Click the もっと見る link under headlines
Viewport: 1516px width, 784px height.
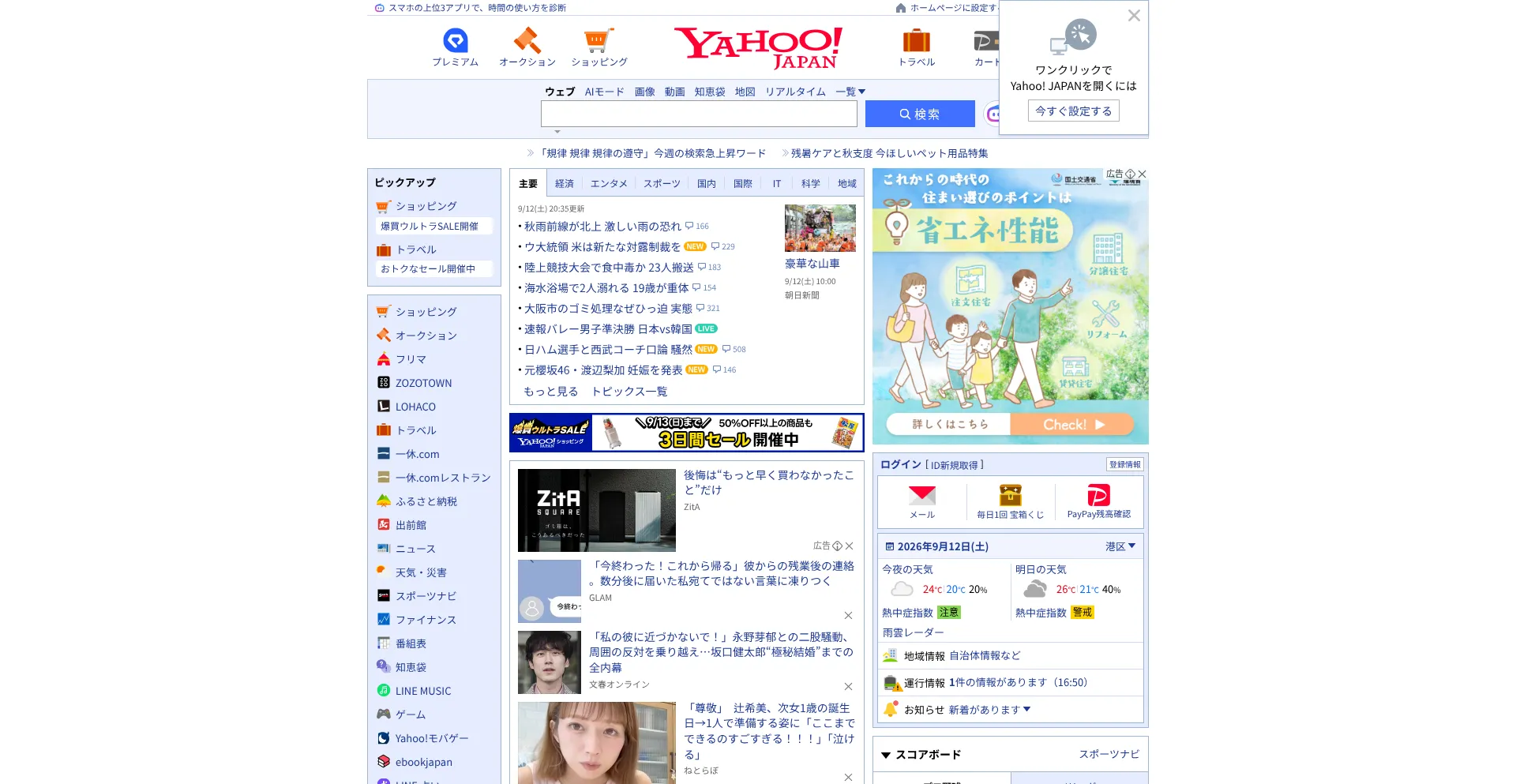(x=551, y=392)
